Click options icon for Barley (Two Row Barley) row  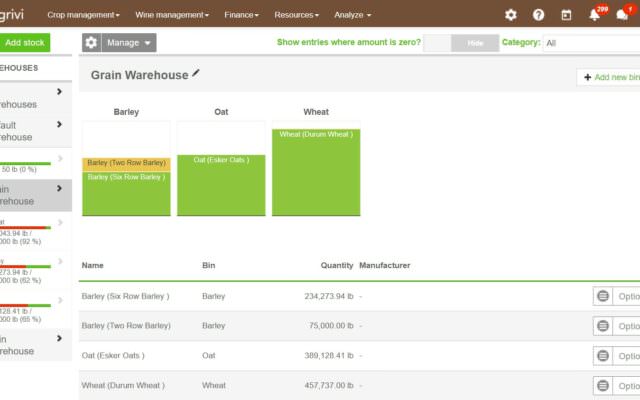pos(603,326)
